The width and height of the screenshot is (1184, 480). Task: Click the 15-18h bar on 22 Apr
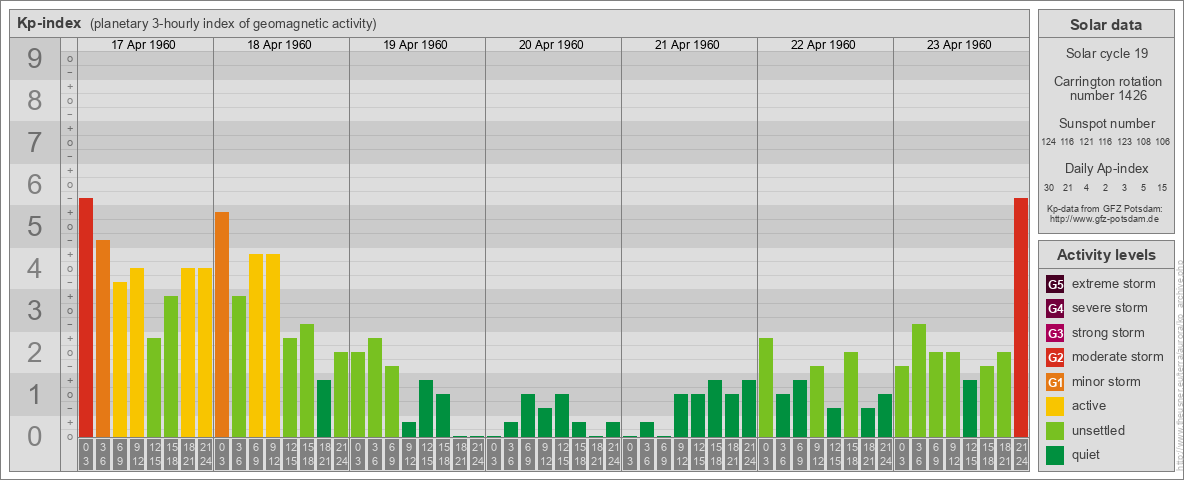(850, 394)
